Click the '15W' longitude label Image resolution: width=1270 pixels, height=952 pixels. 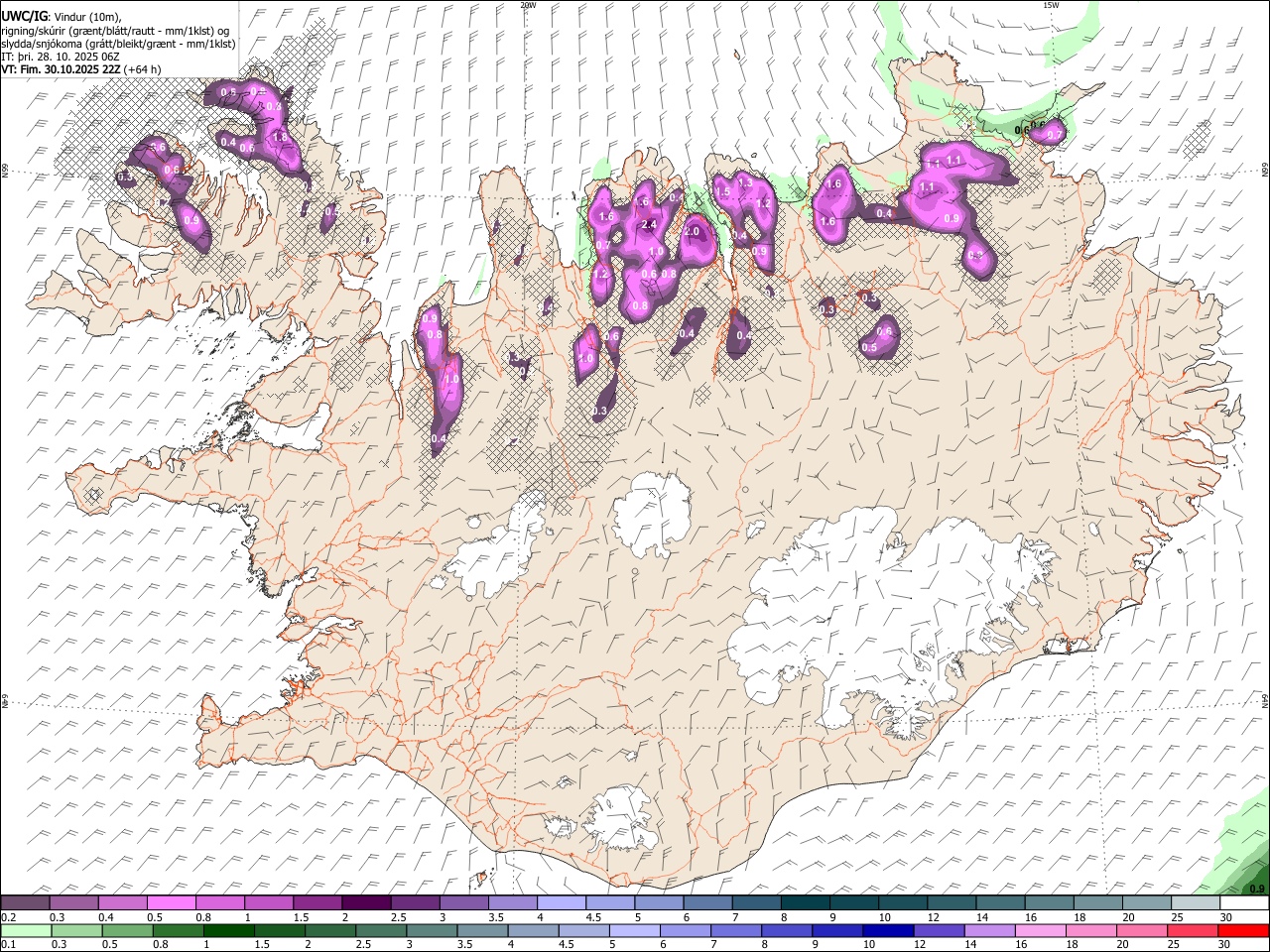click(1051, 5)
